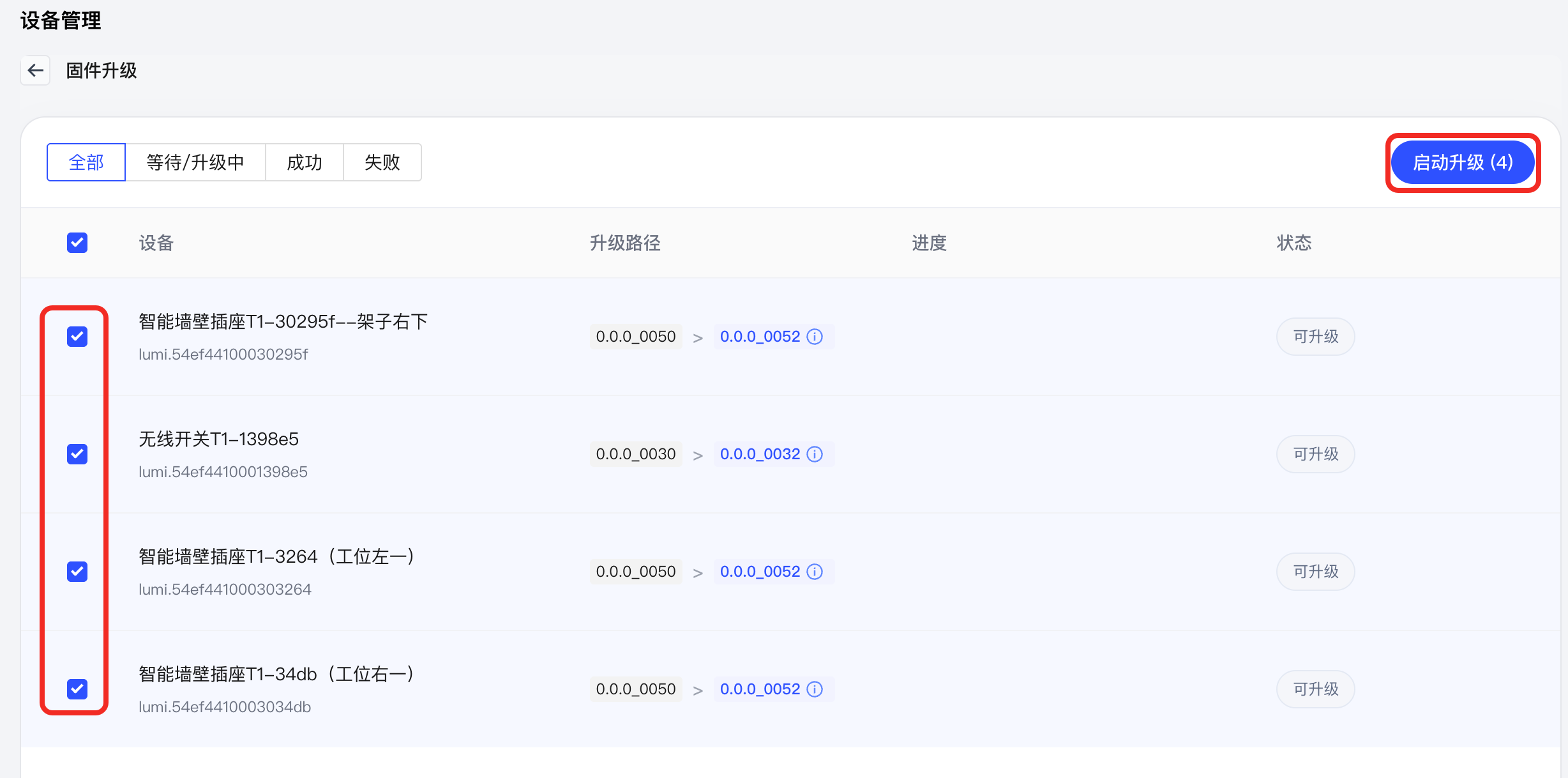
Task: Uncheck the 无线开关T1-1398e5 device checkbox
Action: 77,454
